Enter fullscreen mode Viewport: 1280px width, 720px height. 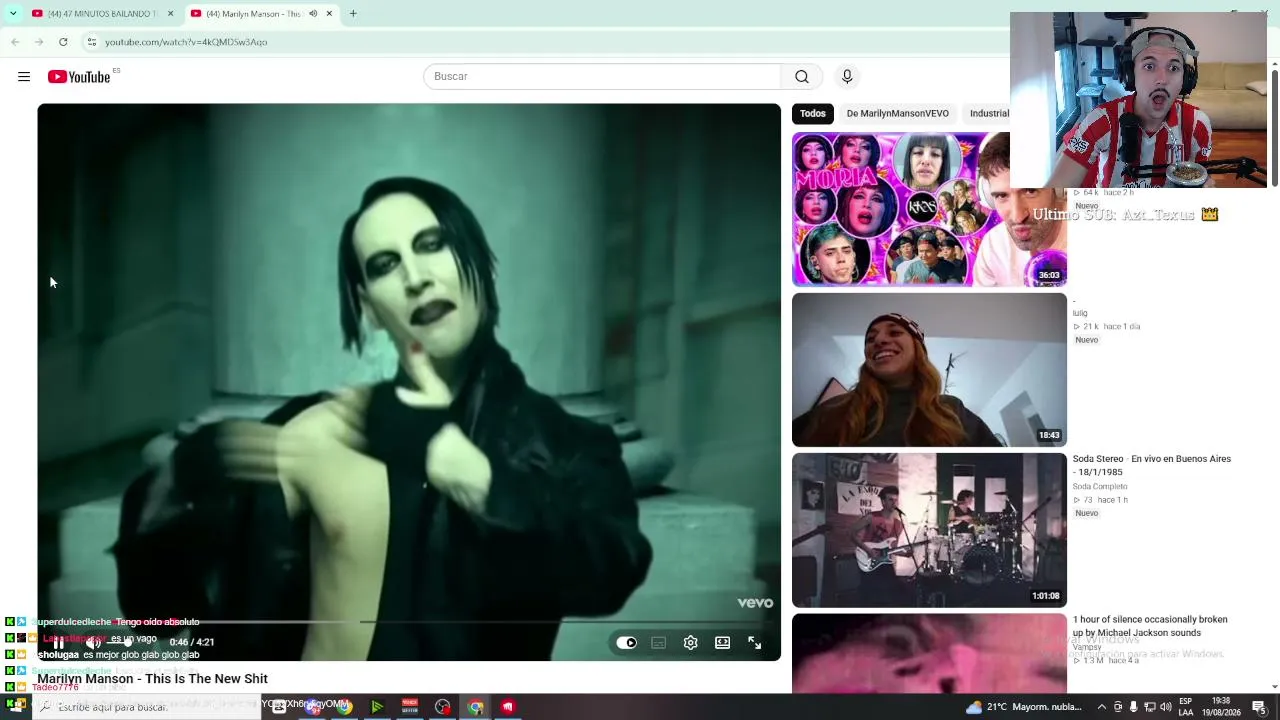(755, 643)
